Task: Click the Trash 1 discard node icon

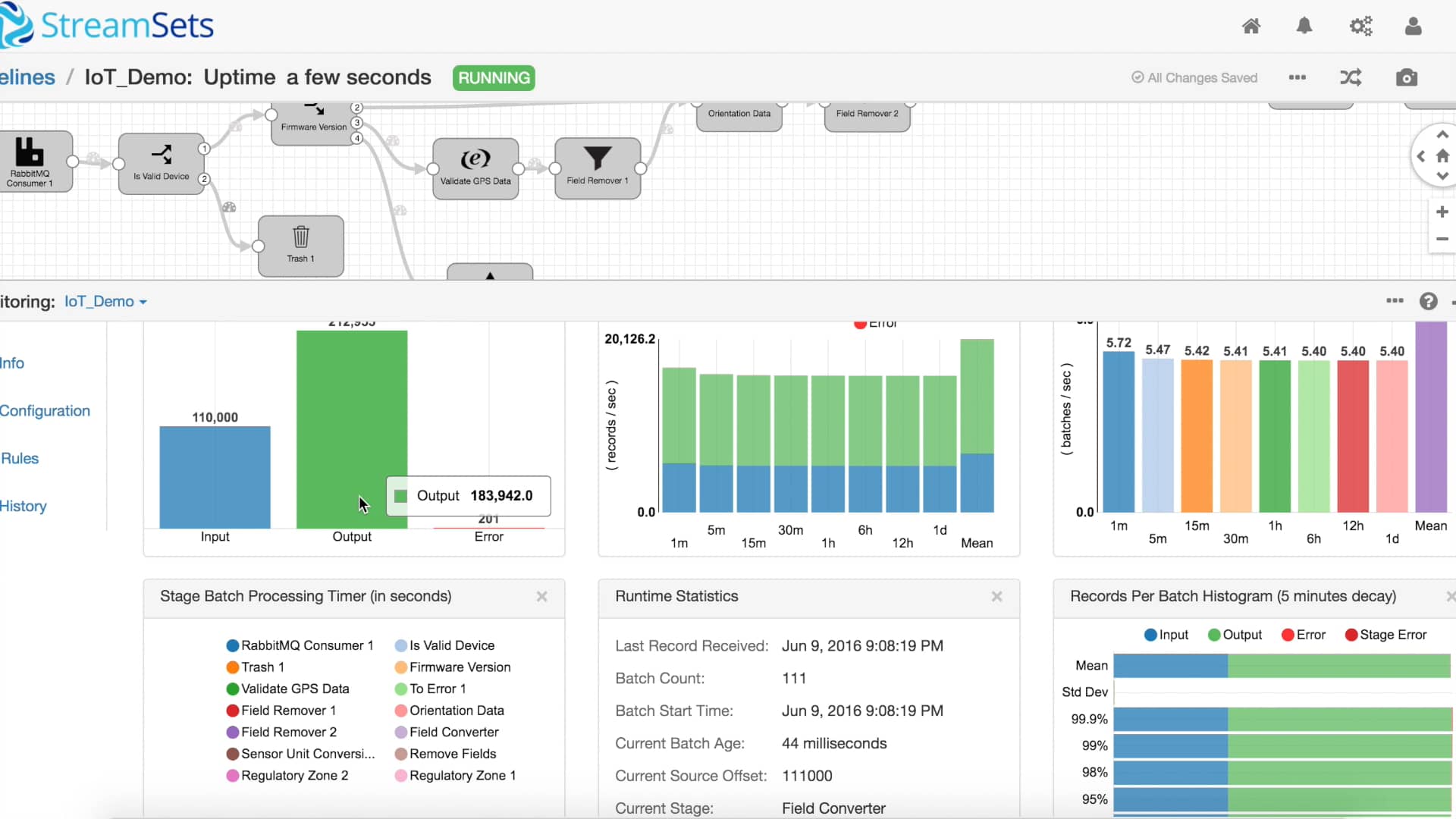Action: (x=300, y=238)
